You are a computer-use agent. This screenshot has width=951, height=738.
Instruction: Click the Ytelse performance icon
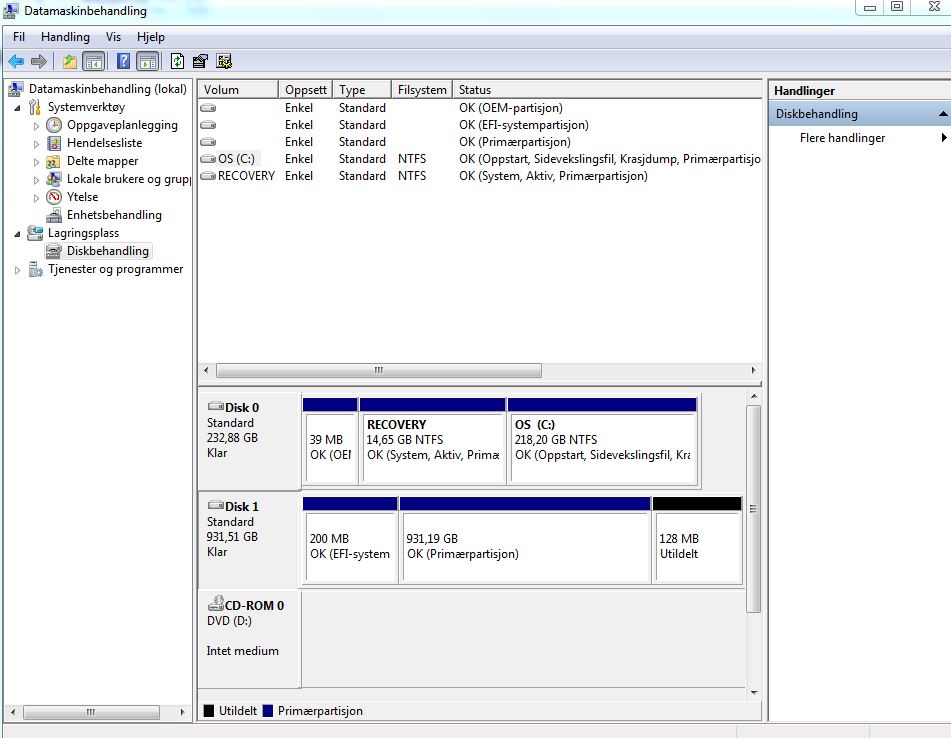pos(54,197)
